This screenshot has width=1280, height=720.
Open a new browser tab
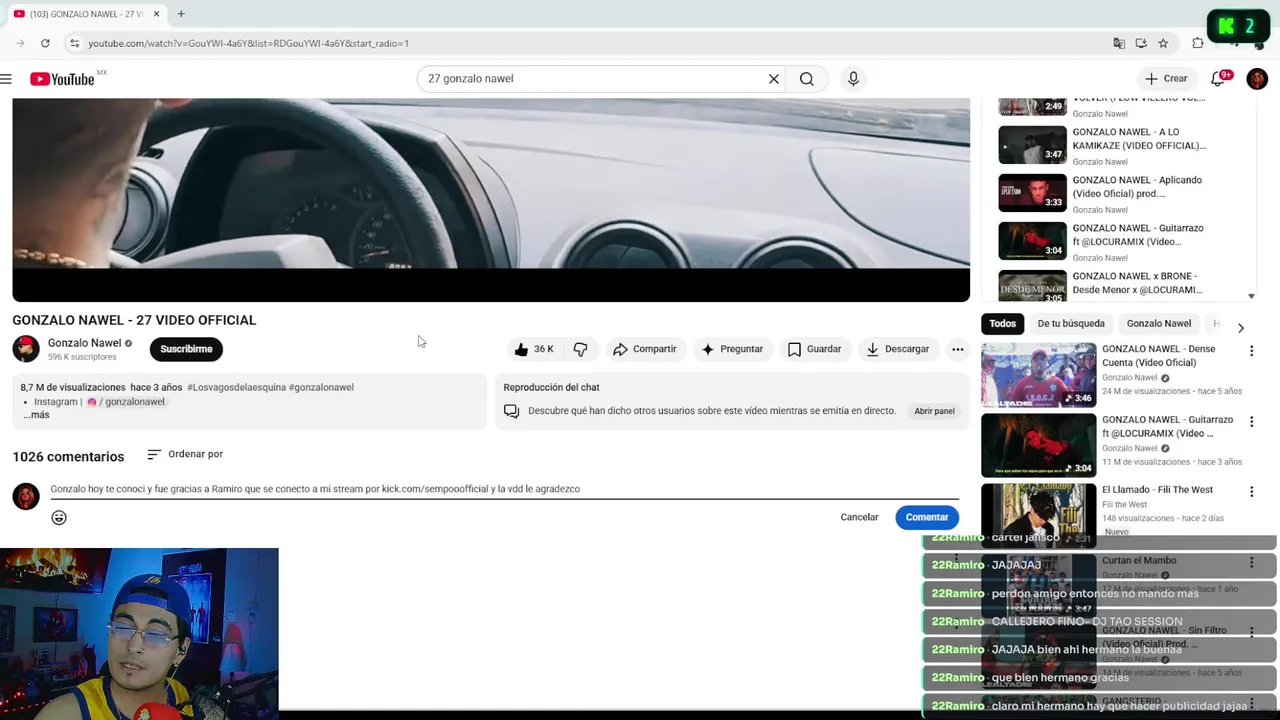tap(181, 14)
